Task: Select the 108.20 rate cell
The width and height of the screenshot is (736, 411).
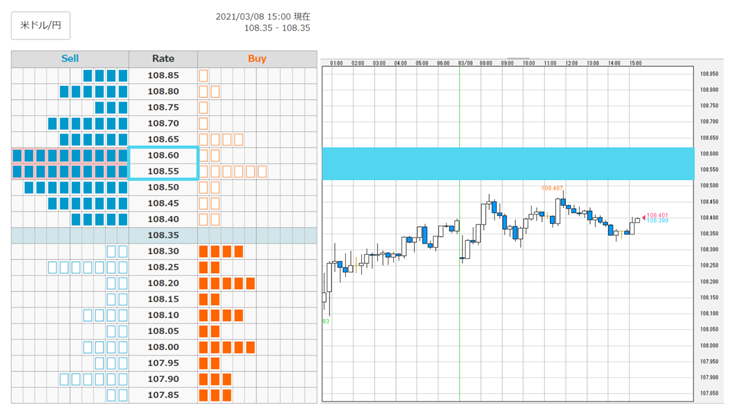Action: pyautogui.click(x=163, y=283)
